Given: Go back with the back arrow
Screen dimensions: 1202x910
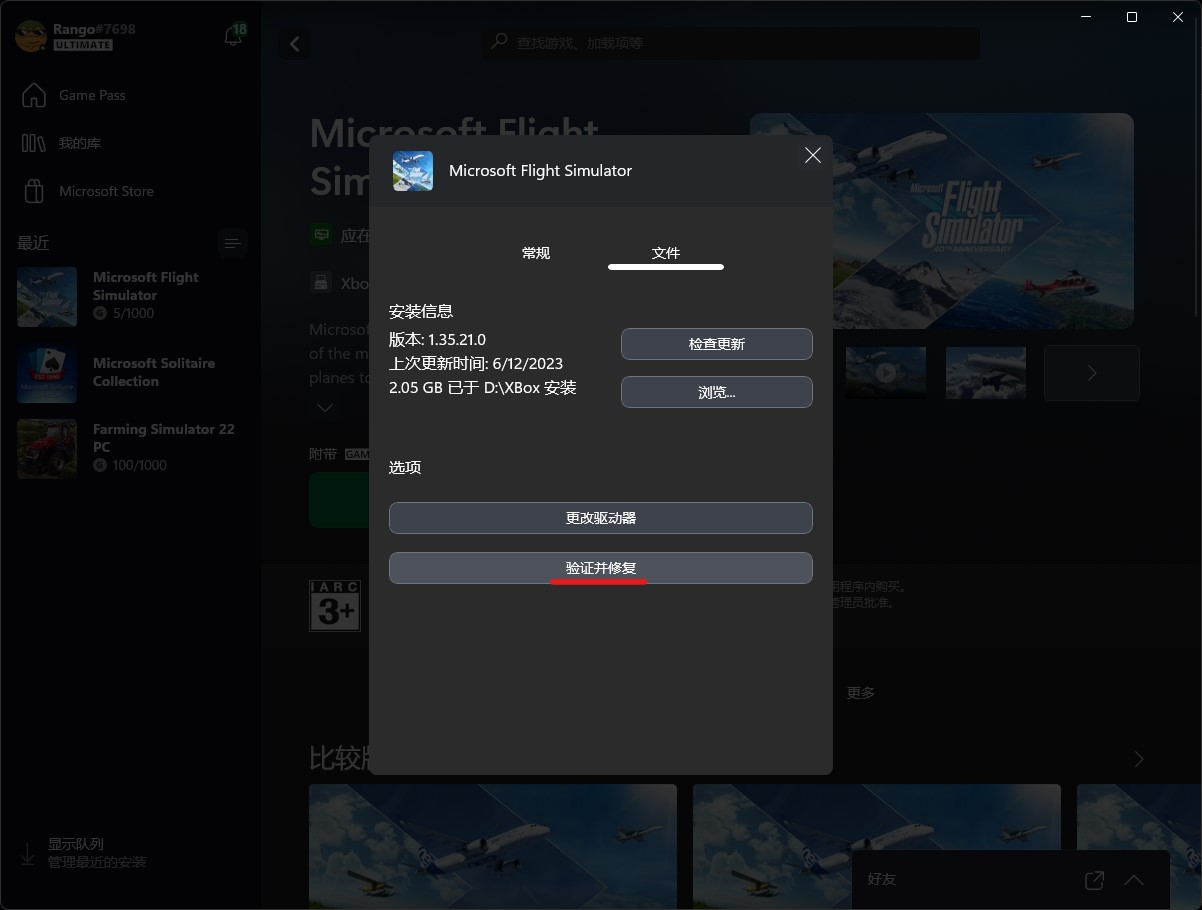Looking at the screenshot, I should click(295, 44).
